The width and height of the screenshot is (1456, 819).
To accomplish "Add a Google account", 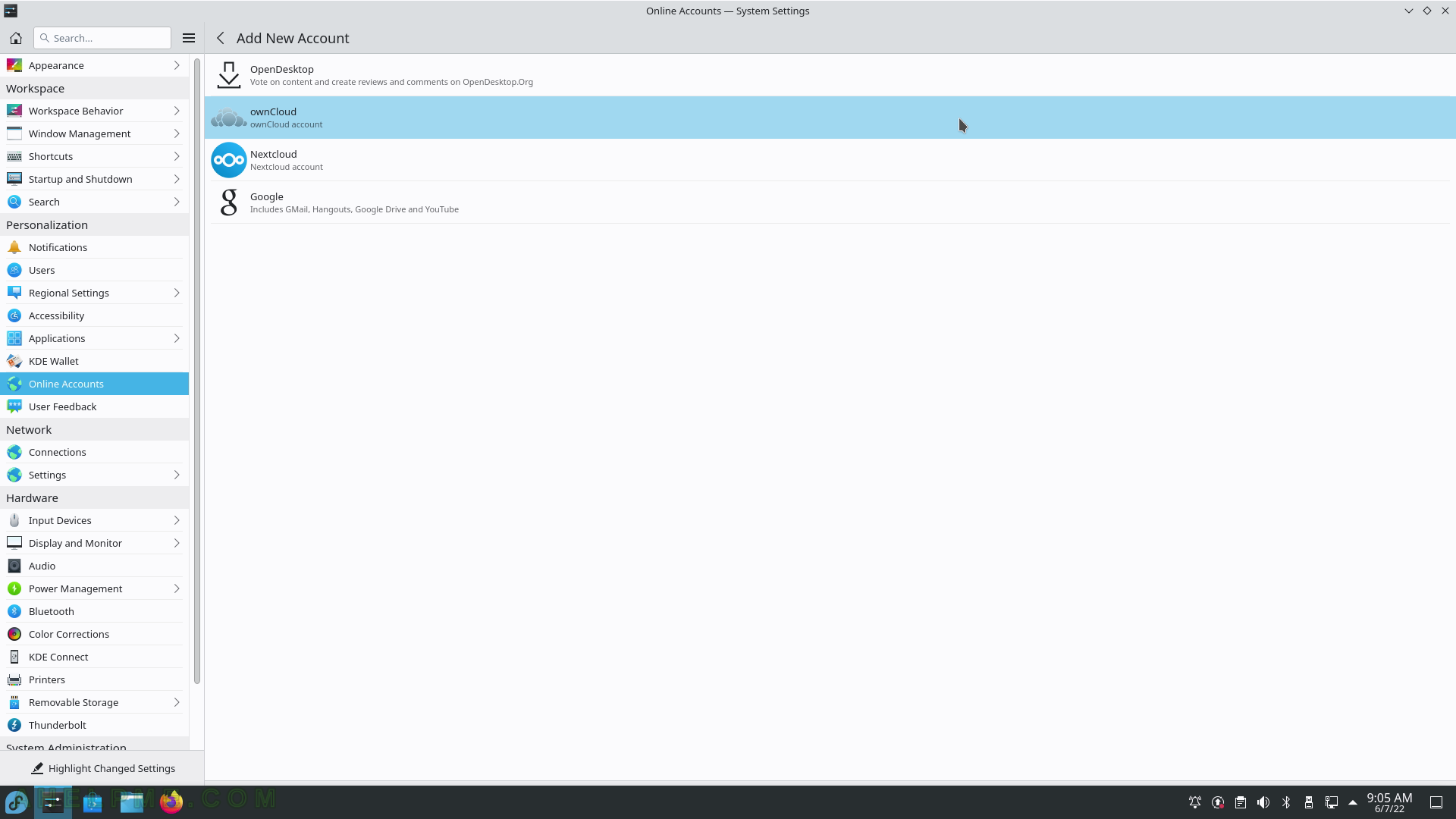I will click(830, 202).
